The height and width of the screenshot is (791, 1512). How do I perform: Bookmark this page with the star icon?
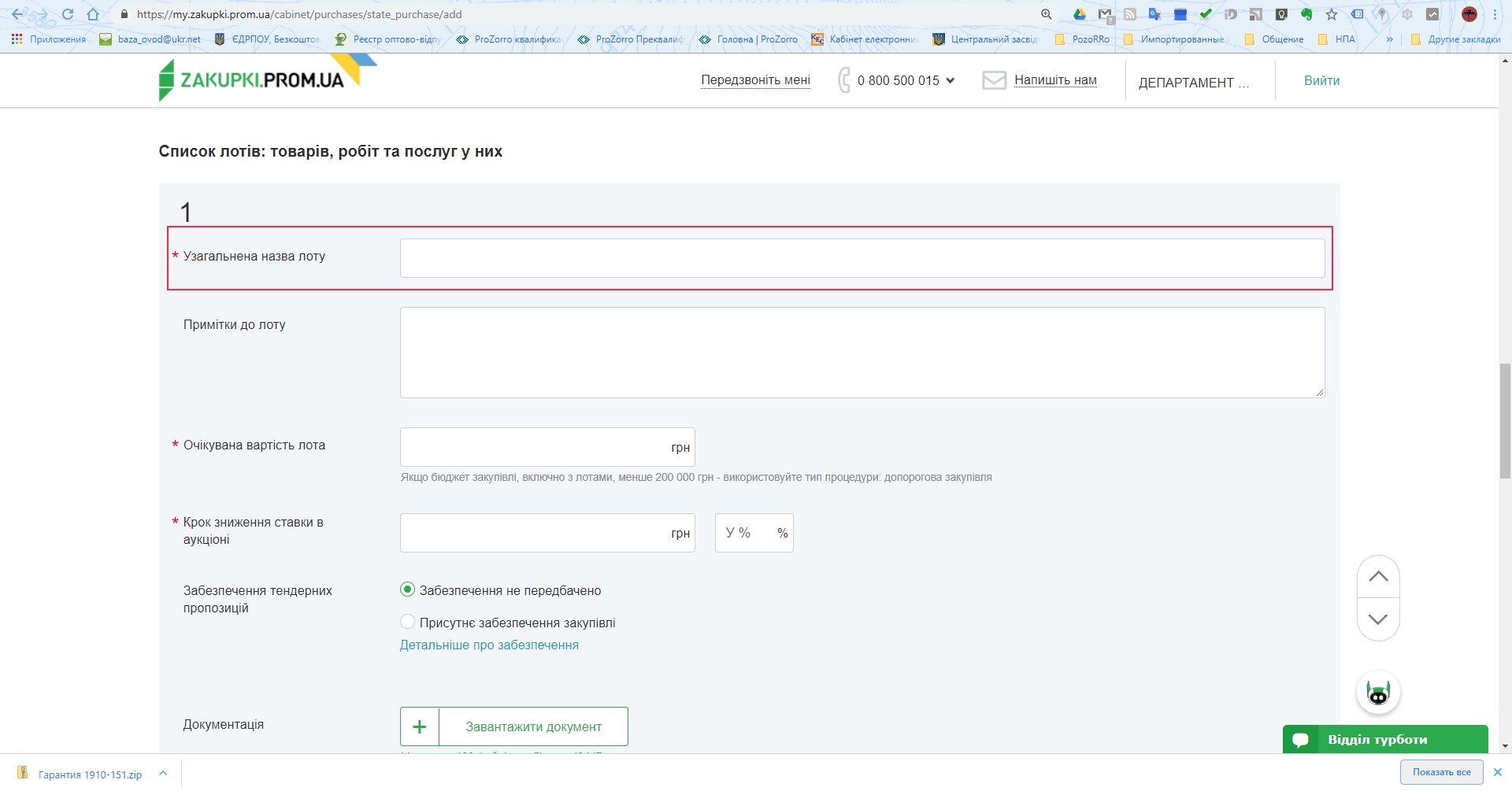point(1332,14)
